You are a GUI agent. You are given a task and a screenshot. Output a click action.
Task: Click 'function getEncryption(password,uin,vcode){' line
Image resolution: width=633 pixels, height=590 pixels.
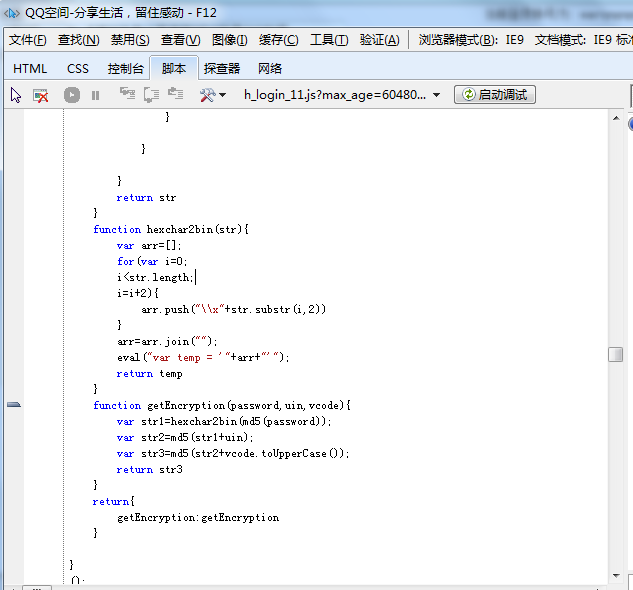point(222,405)
